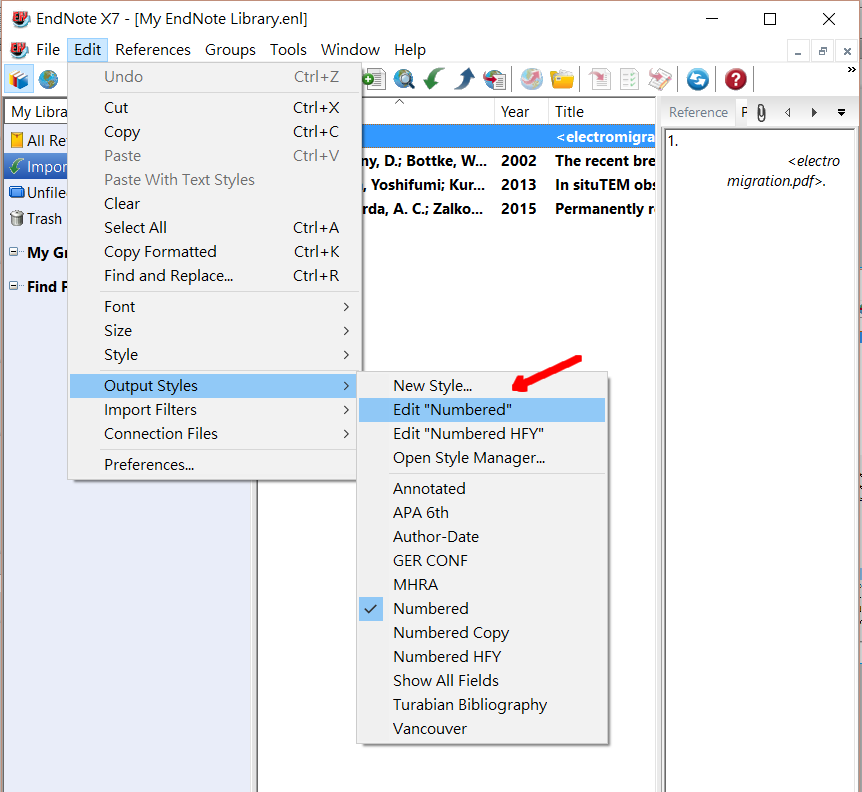The height and width of the screenshot is (792, 862).
Task: Minimize the inner library document window
Action: click(798, 52)
